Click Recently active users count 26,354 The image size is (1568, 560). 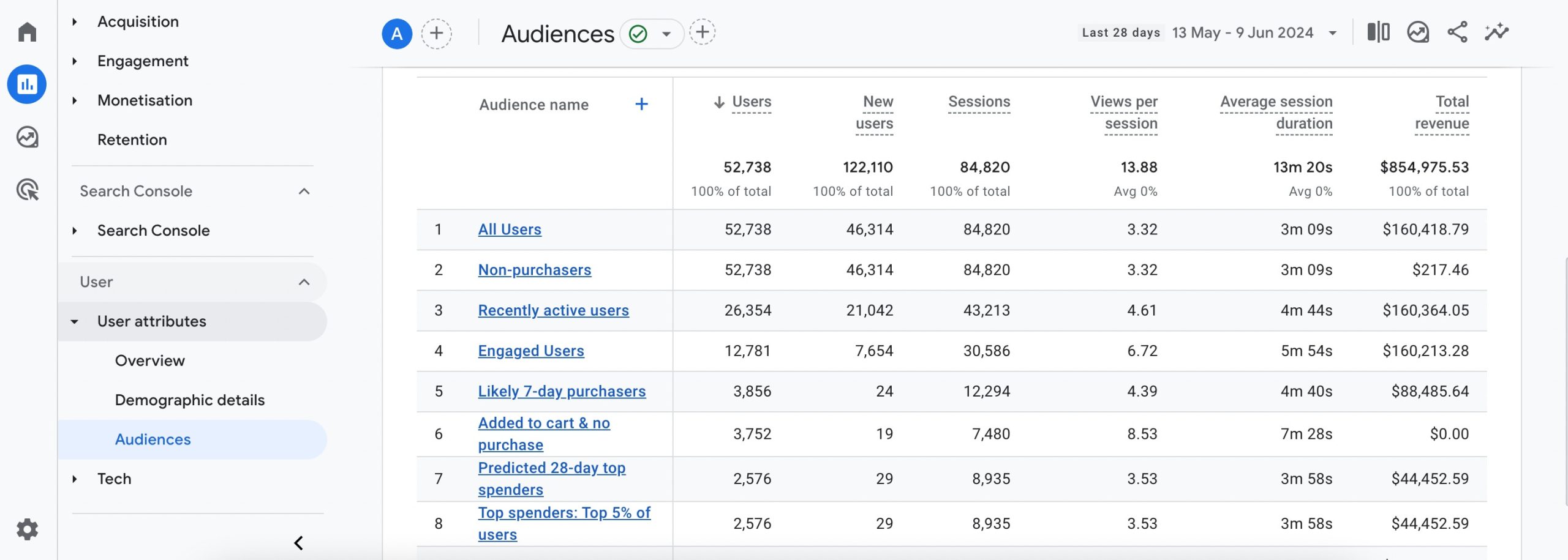(x=747, y=310)
